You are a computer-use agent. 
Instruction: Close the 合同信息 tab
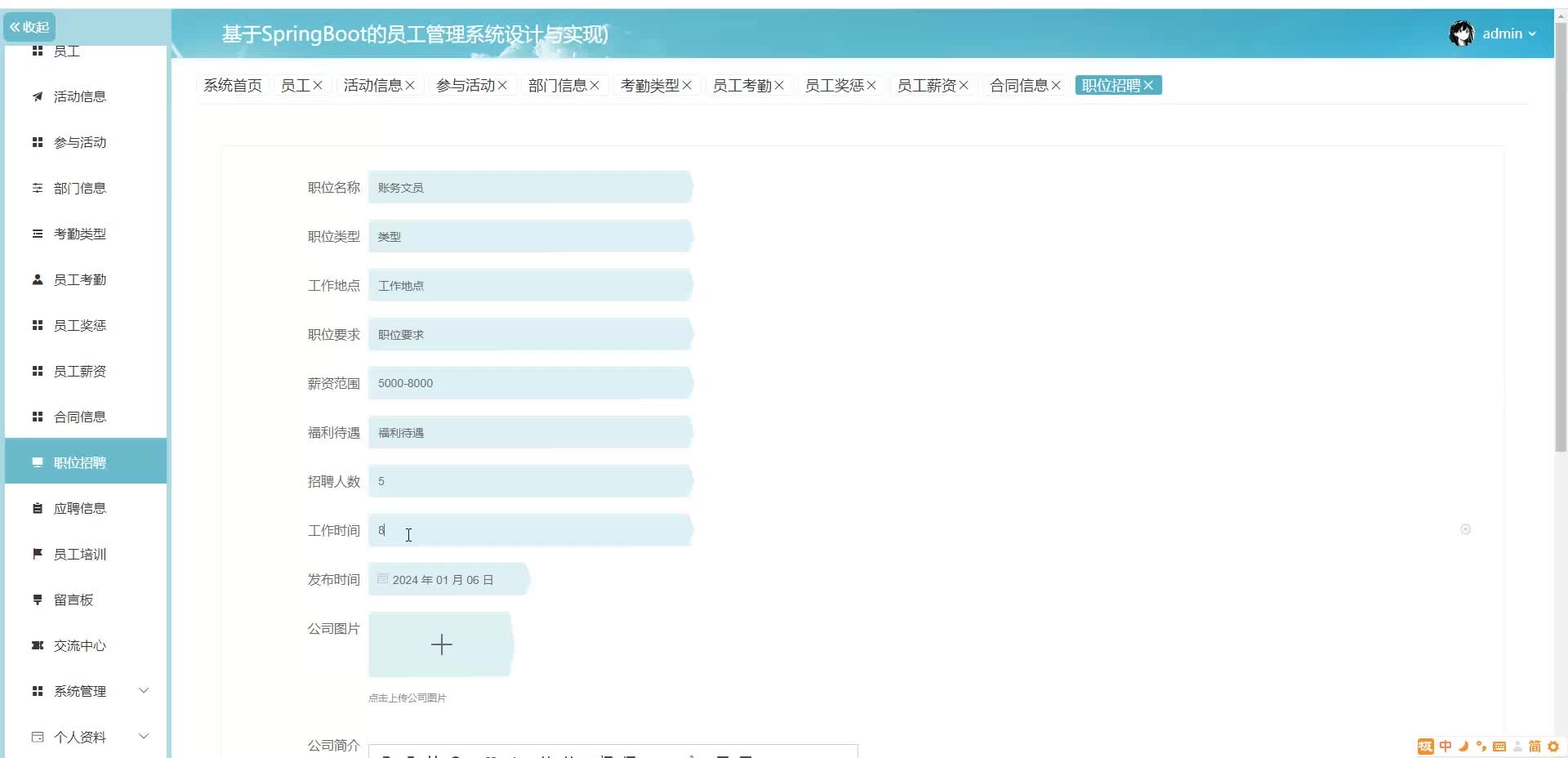(1056, 85)
